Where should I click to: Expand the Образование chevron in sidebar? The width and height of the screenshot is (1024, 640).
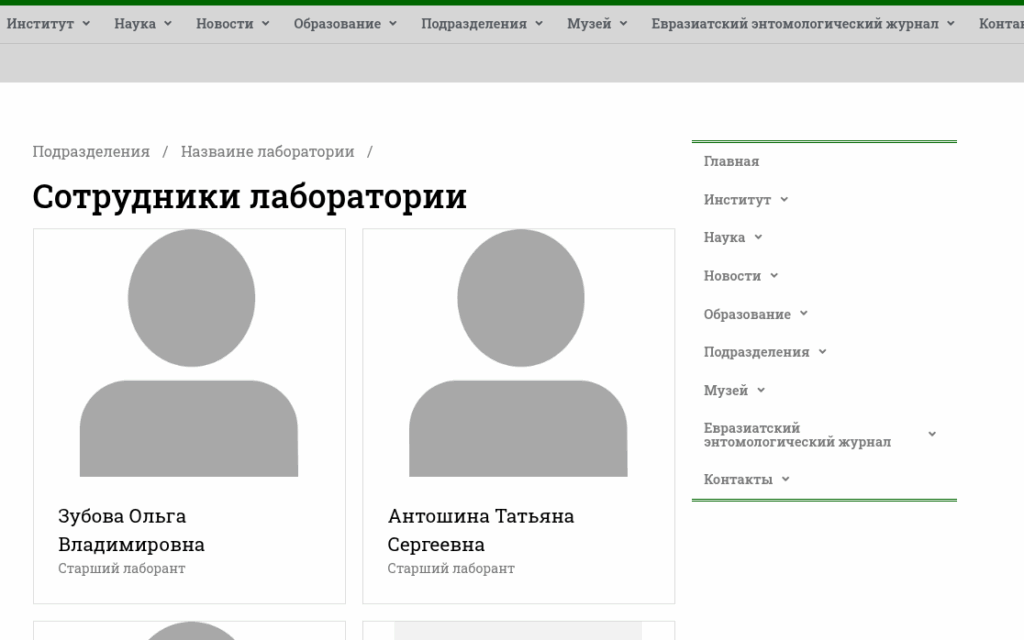pos(804,313)
